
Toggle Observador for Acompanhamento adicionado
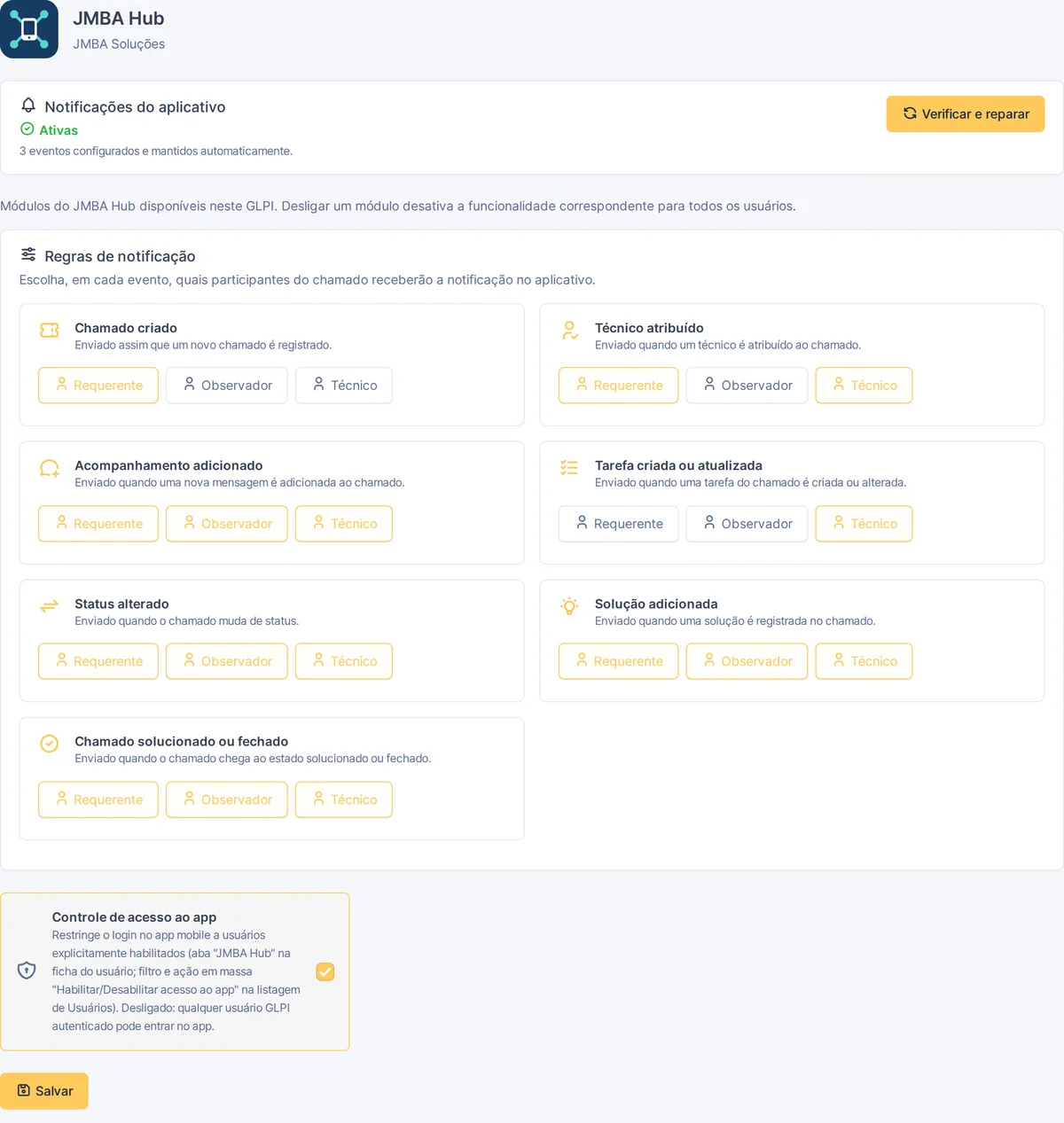click(227, 524)
